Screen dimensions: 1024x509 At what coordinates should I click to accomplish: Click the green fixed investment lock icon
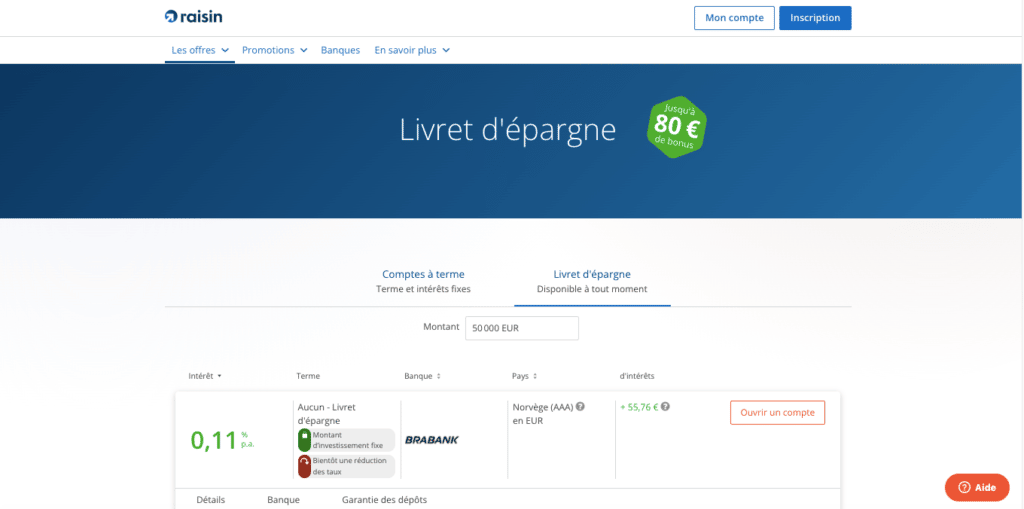point(304,440)
